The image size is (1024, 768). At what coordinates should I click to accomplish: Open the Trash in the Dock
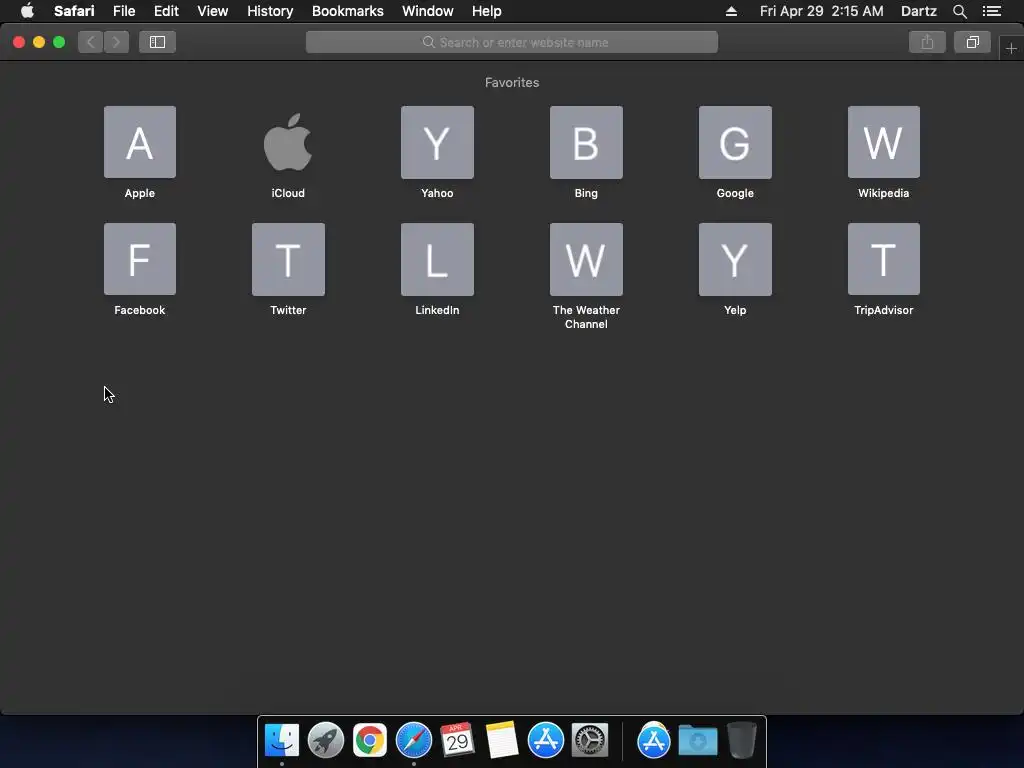point(741,740)
